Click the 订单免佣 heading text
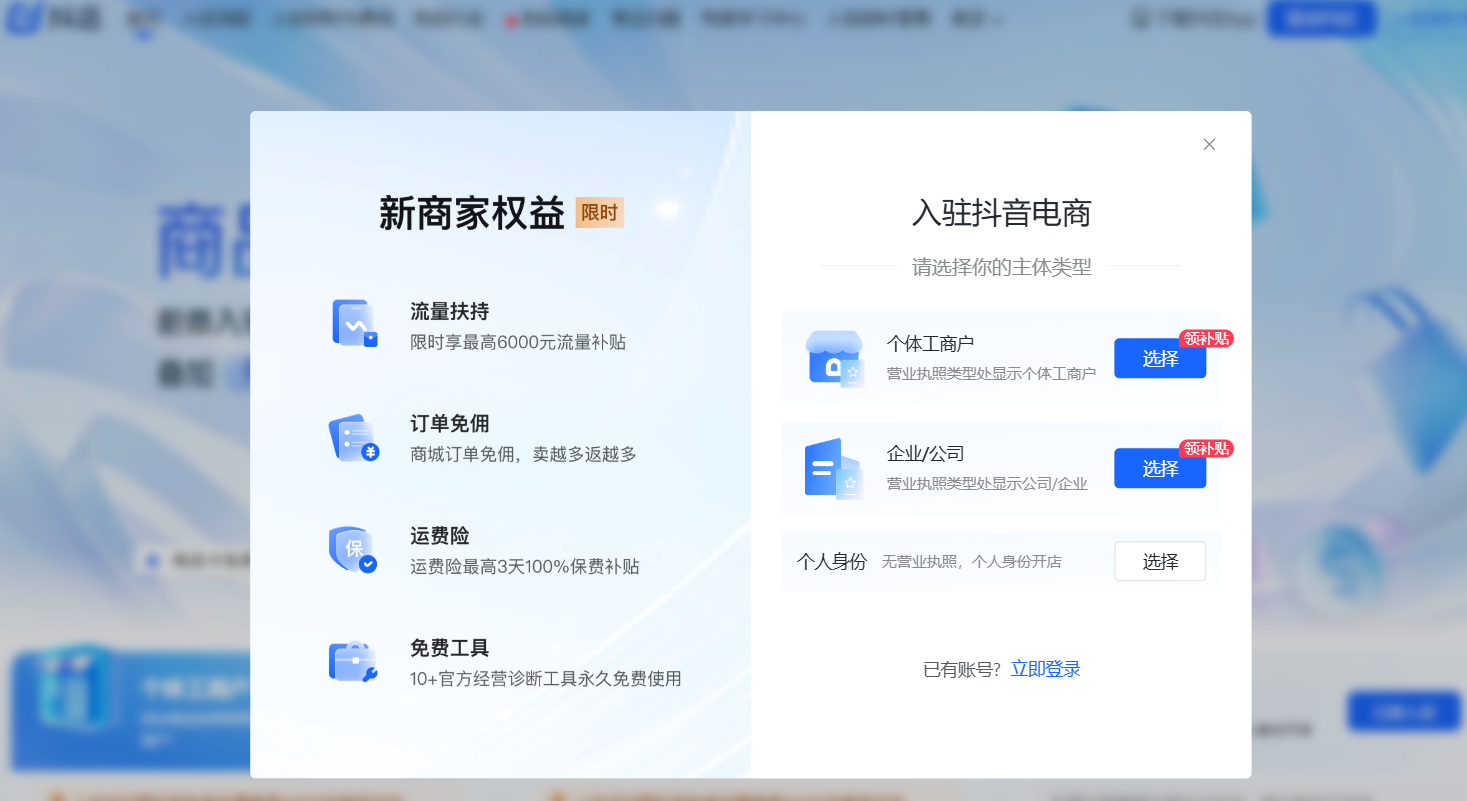Image resolution: width=1467 pixels, height=801 pixels. pos(450,423)
